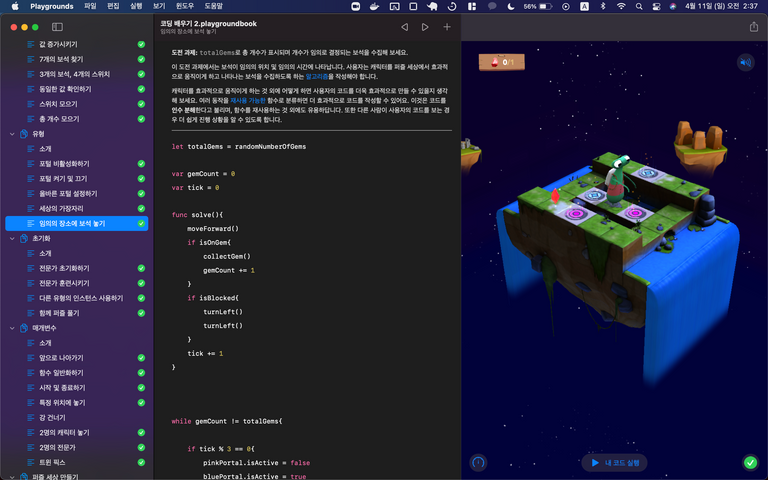This screenshot has width=768, height=480.
Task: Open the input source A icon
Action: click(584, 6)
